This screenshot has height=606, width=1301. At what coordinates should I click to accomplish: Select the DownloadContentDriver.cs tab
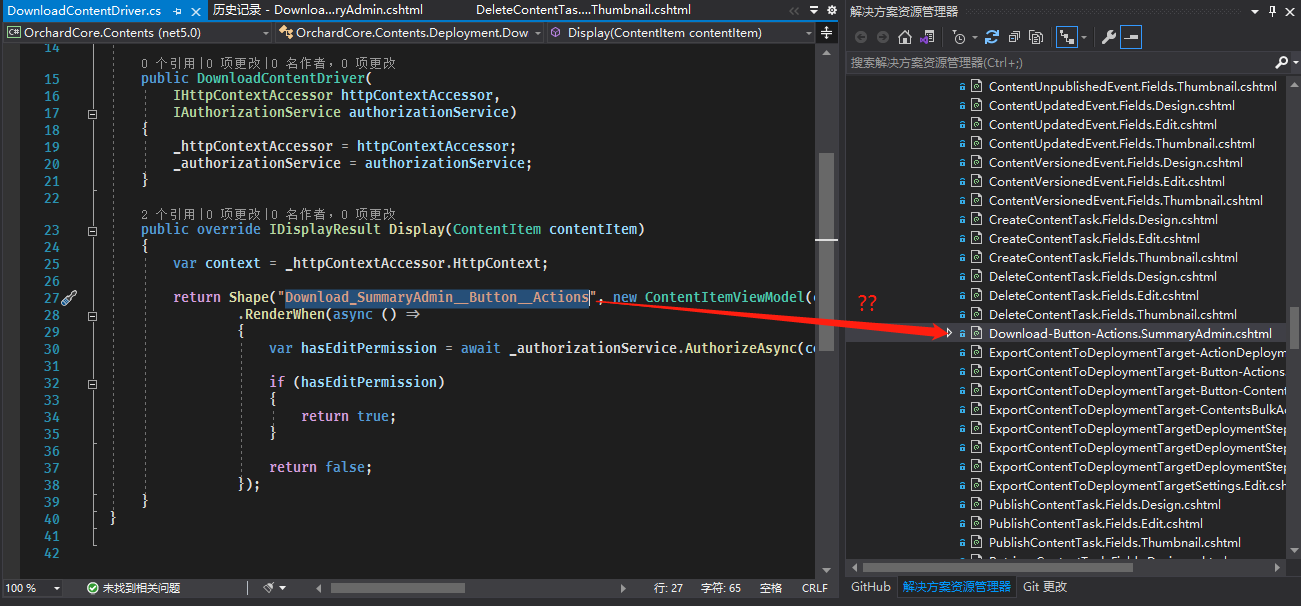point(84,10)
